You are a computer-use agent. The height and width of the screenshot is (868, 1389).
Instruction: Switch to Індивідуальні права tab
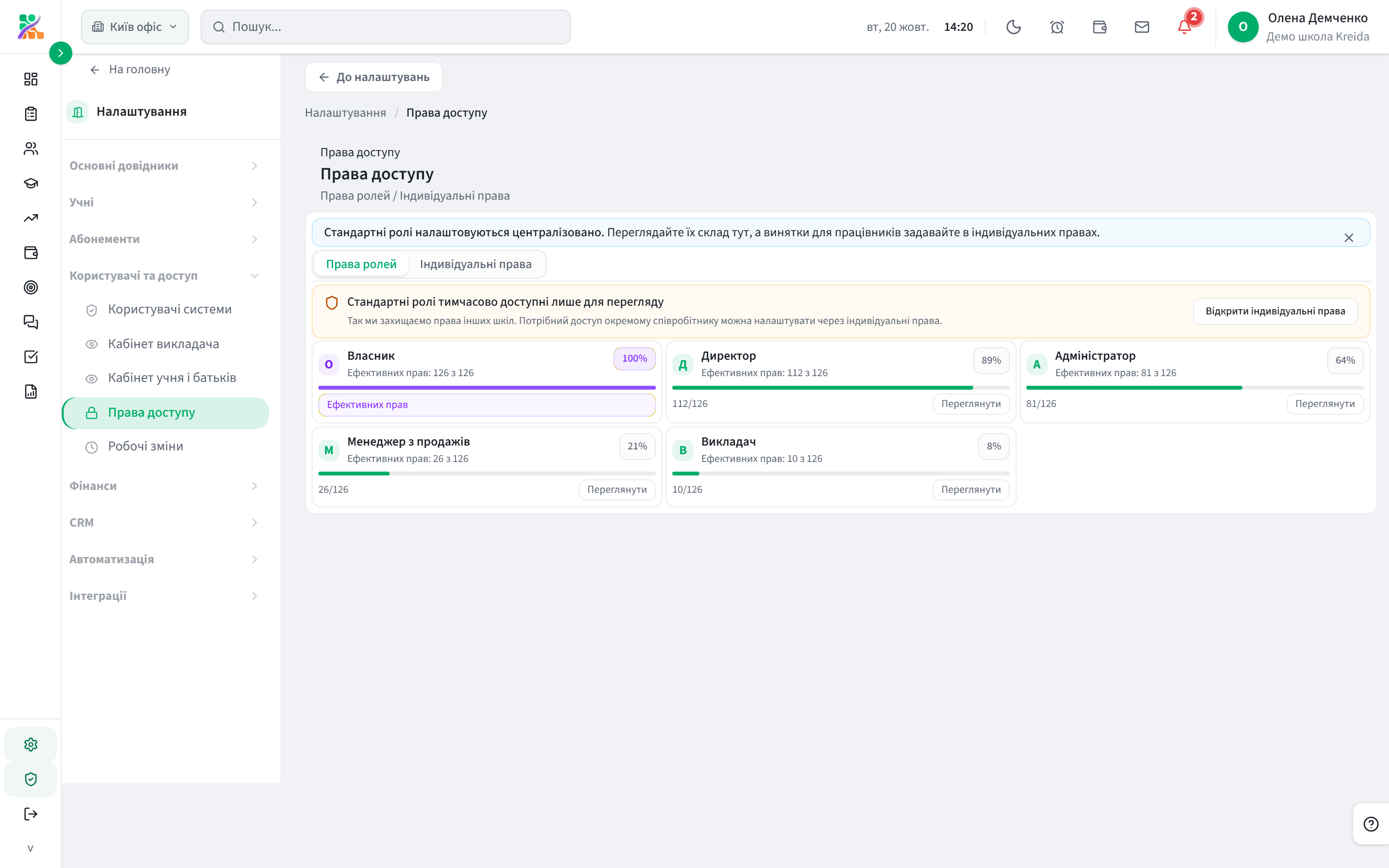pos(475,264)
